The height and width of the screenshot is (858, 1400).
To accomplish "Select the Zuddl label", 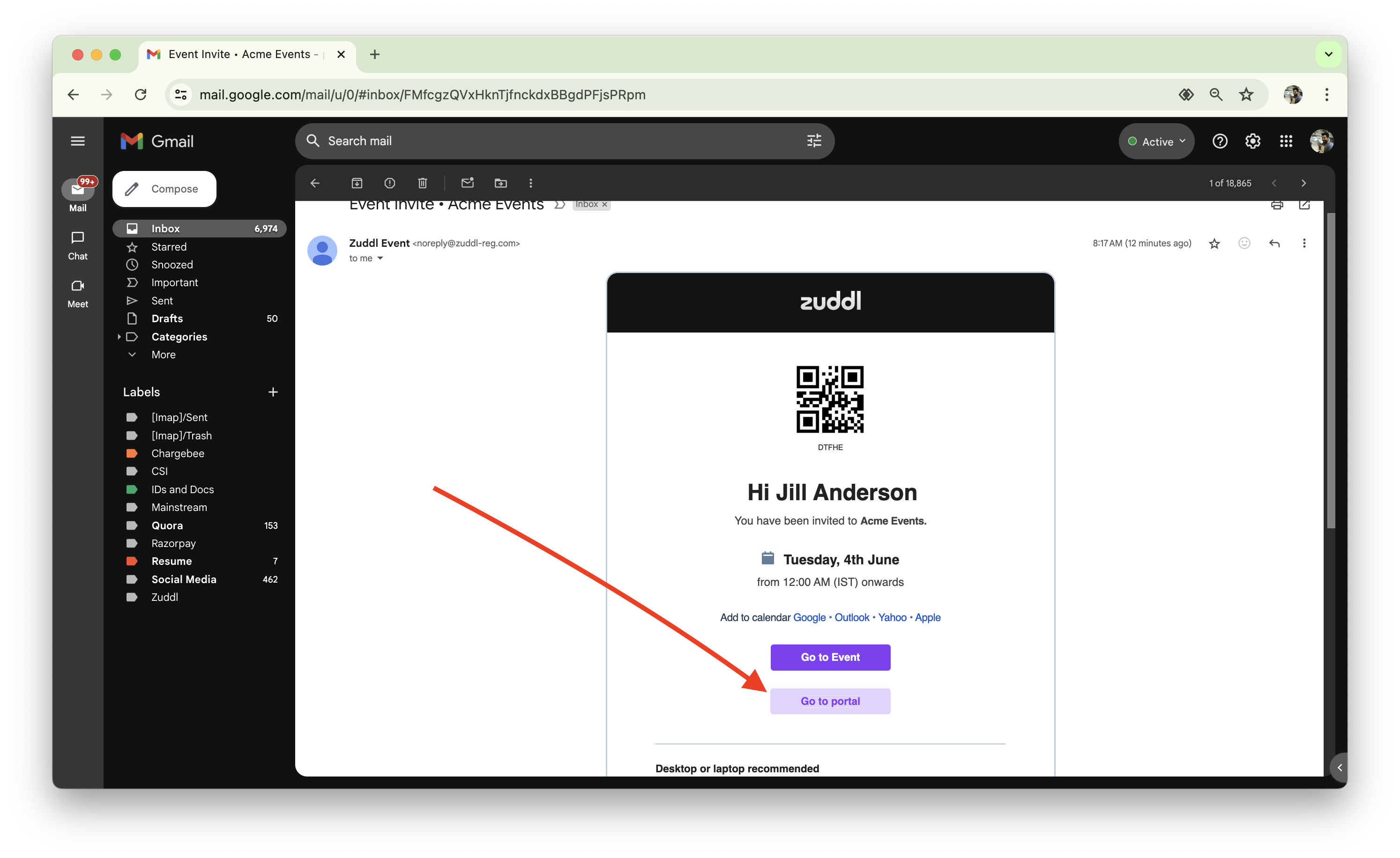I will [x=164, y=597].
